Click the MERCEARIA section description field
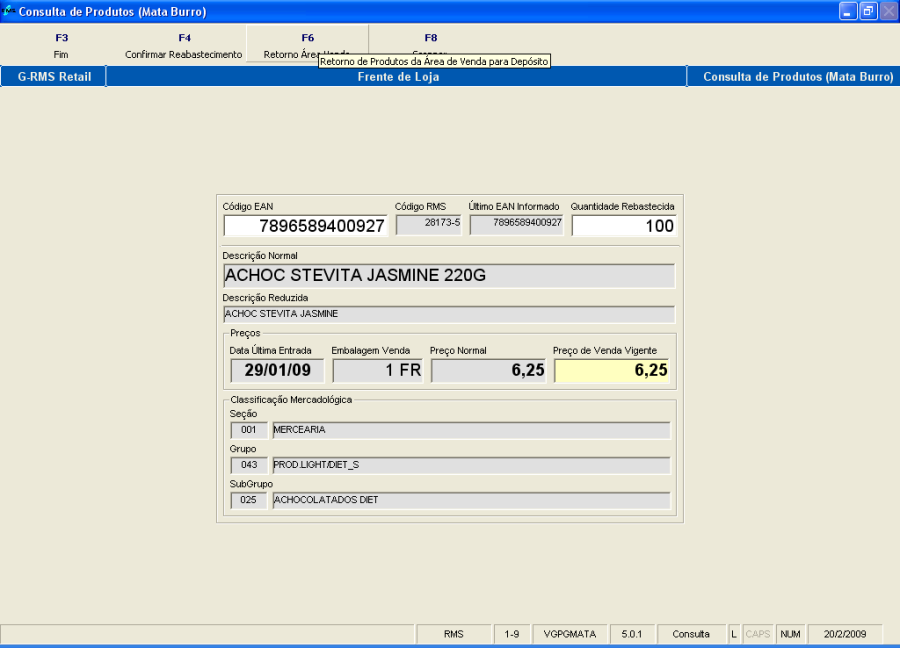900x648 pixels. pos(471,430)
